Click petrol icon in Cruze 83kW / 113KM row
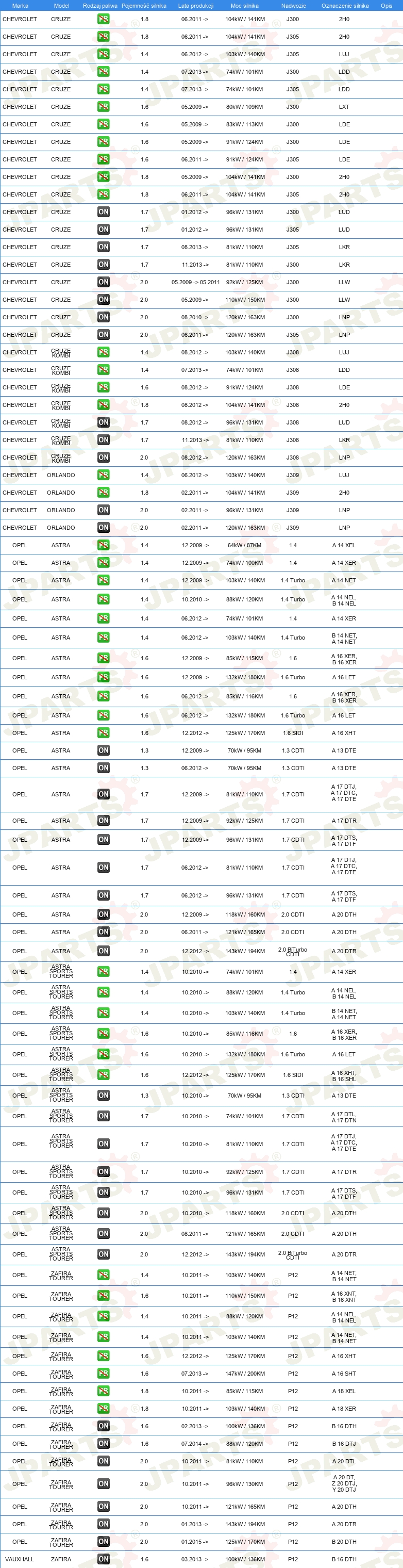The width and height of the screenshot is (403, 1568). 104,124
